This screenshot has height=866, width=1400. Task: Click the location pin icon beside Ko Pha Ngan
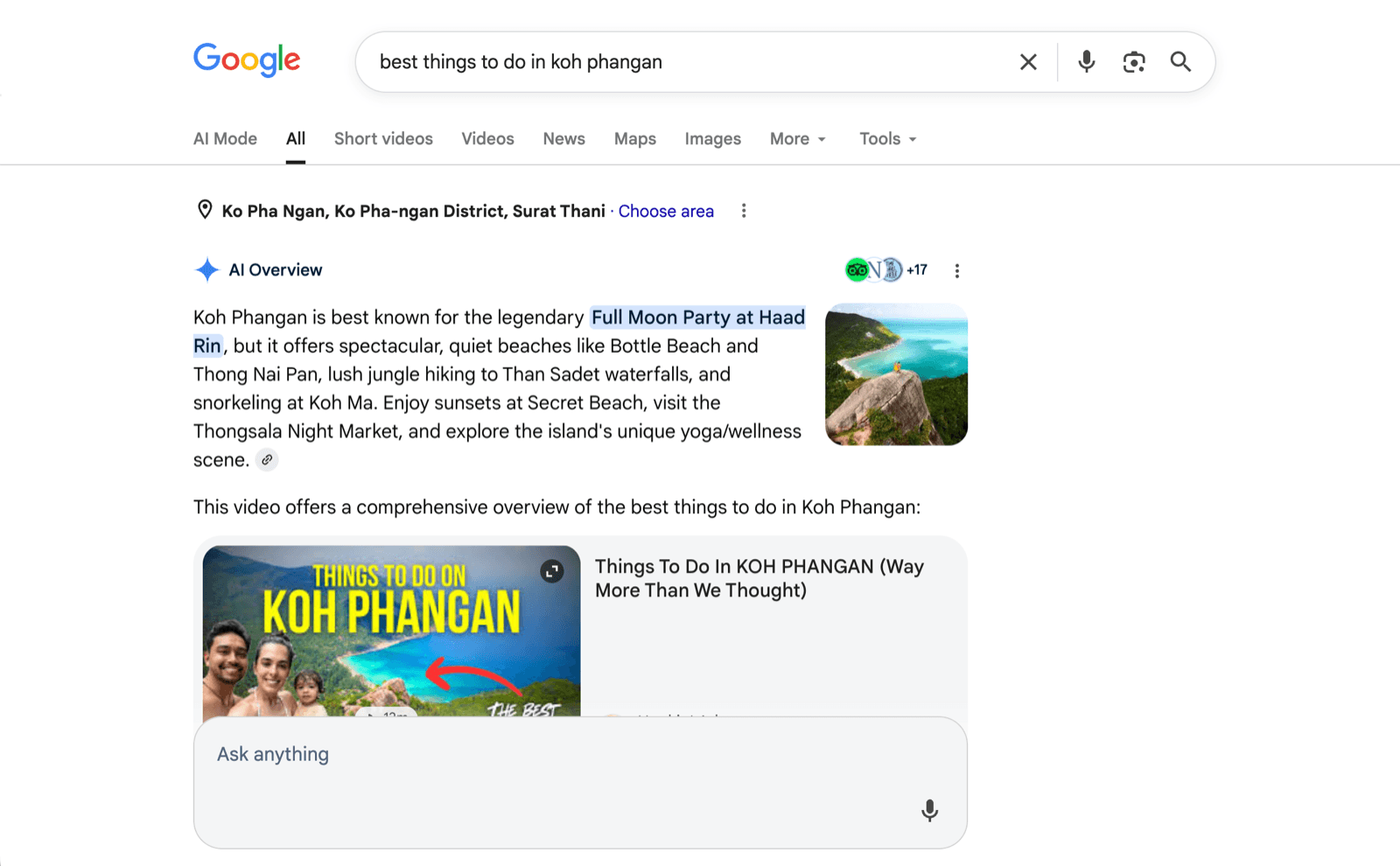pyautogui.click(x=205, y=210)
